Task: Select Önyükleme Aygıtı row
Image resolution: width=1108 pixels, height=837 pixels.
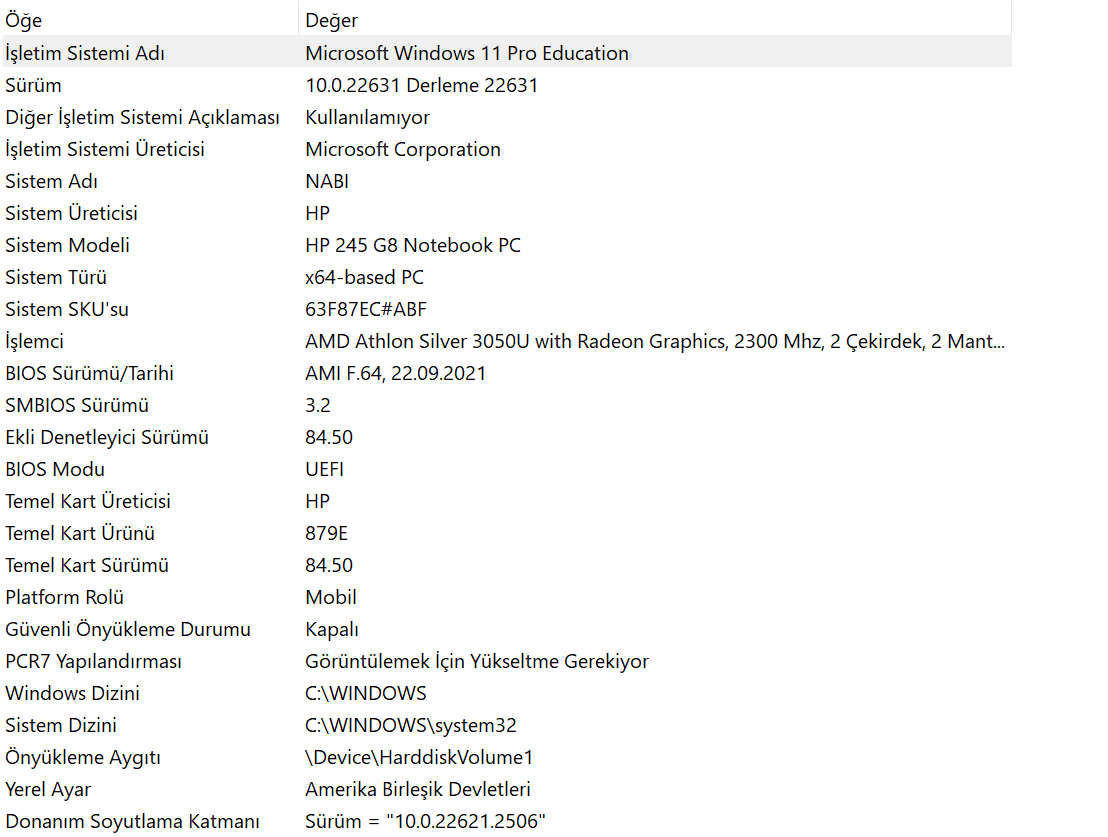Action: (x=507, y=757)
